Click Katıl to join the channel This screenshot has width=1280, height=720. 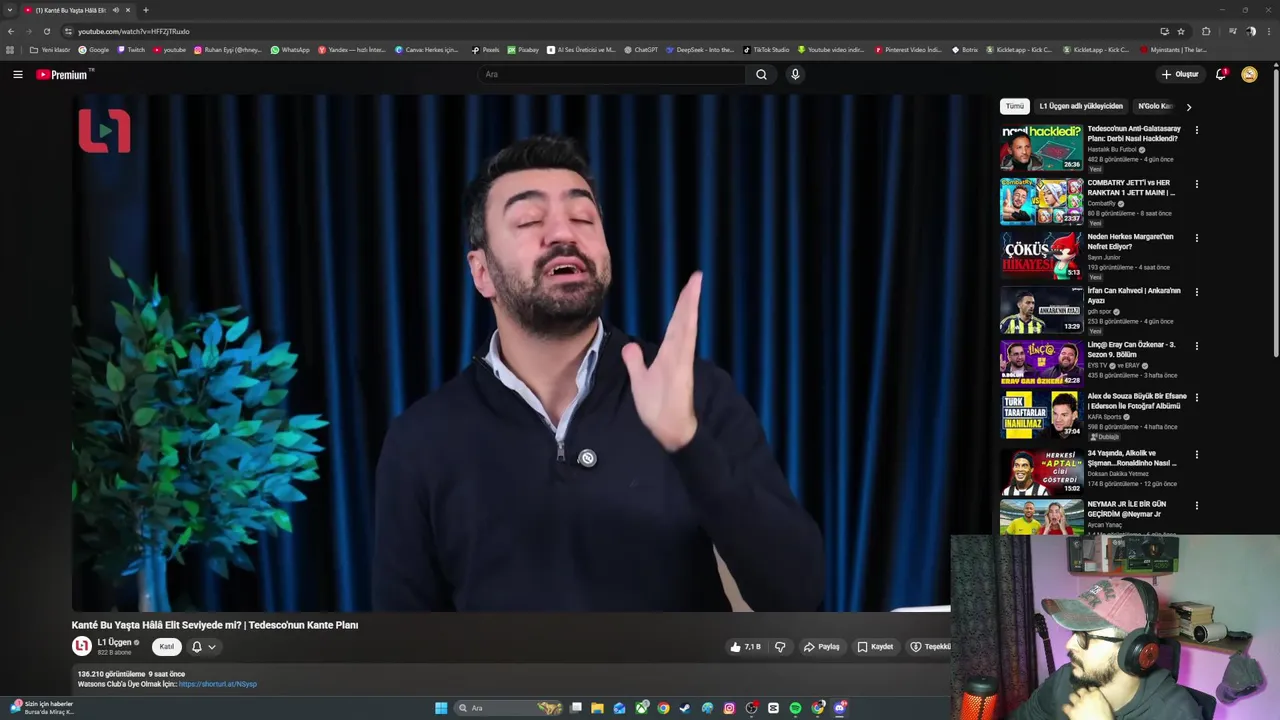click(167, 647)
